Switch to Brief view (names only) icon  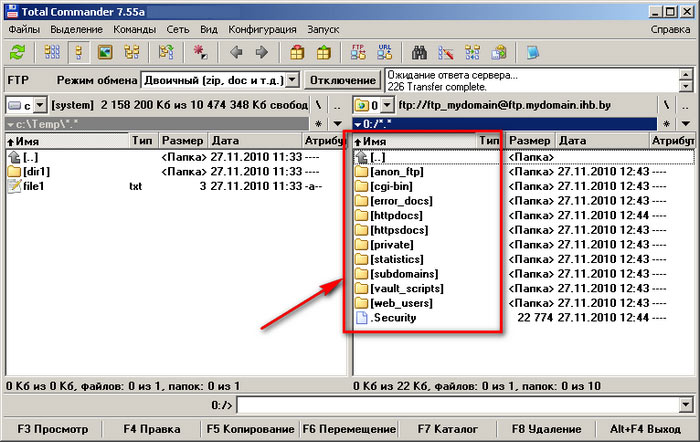pyautogui.click(x=52, y=53)
